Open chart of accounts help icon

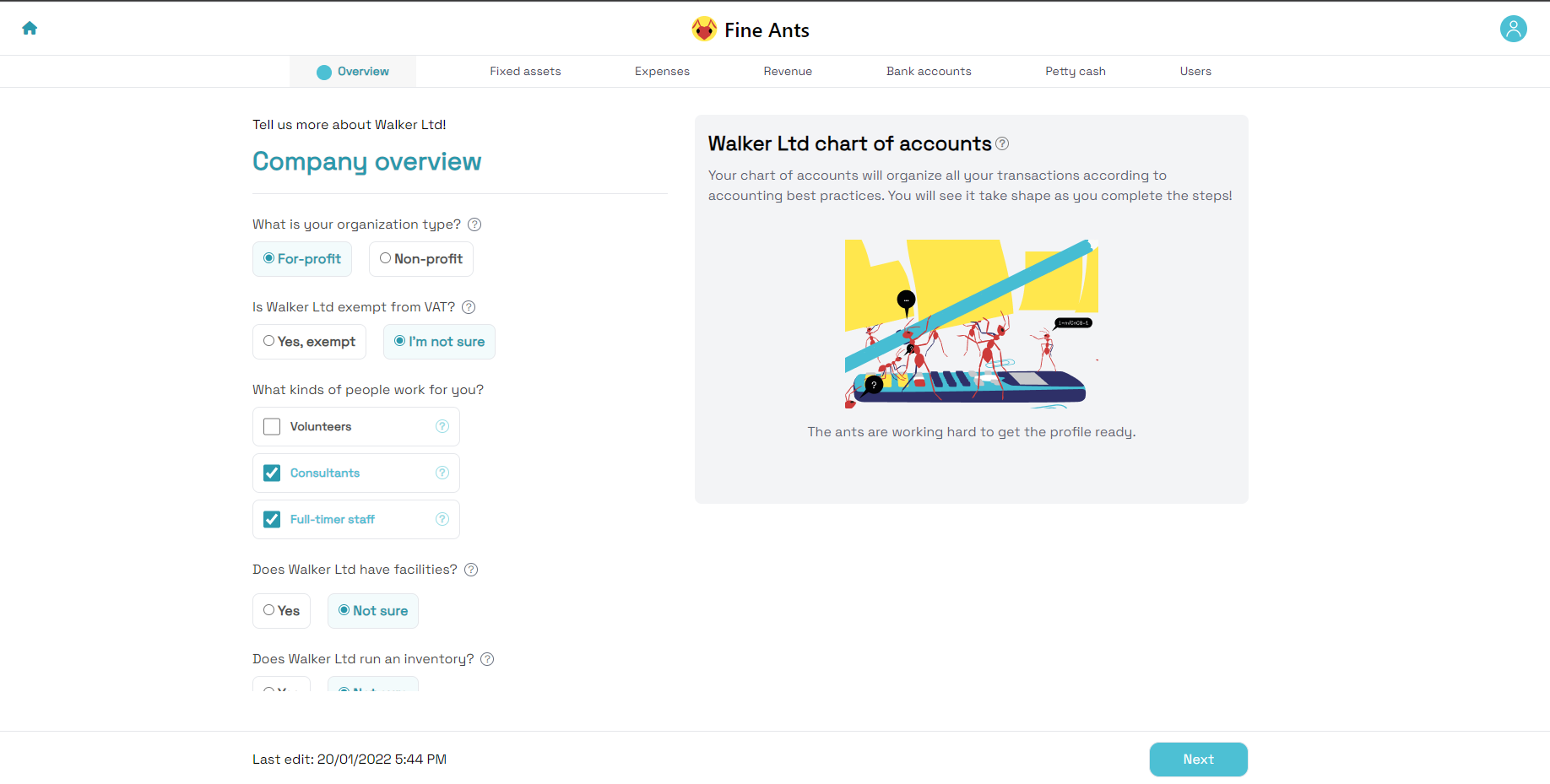(x=1002, y=143)
